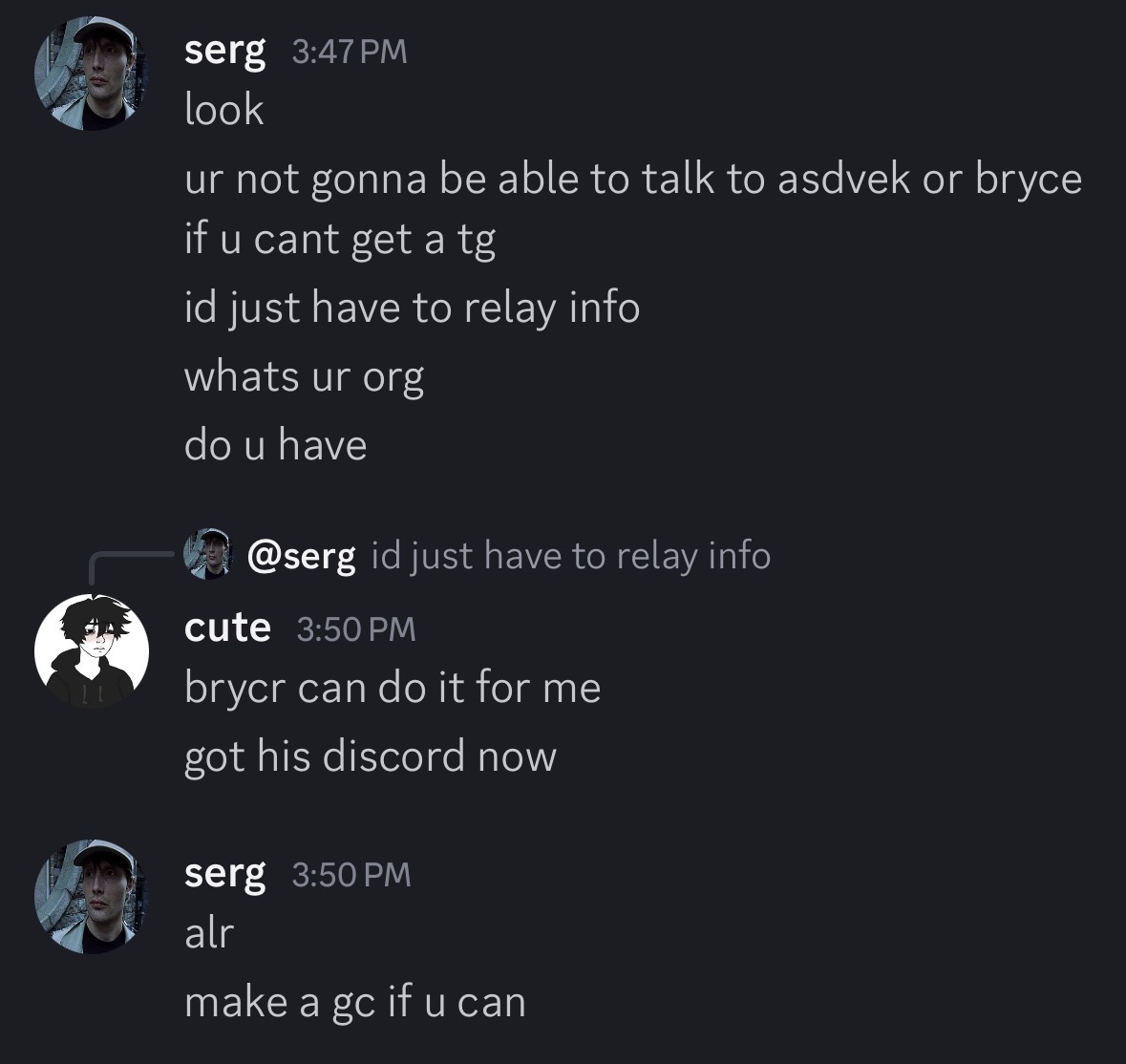Click the 'id just have to relay info' message
The height and width of the screenshot is (1064, 1126).
pos(413,308)
